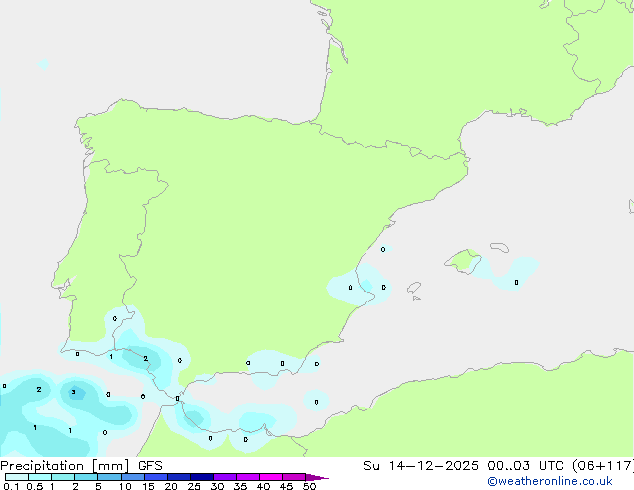
Task: Click the "0.5" legend scale label
Action: point(35,486)
